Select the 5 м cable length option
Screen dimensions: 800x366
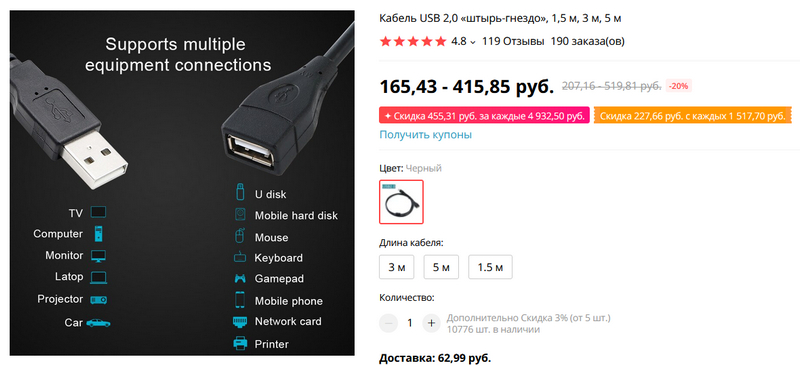441,267
